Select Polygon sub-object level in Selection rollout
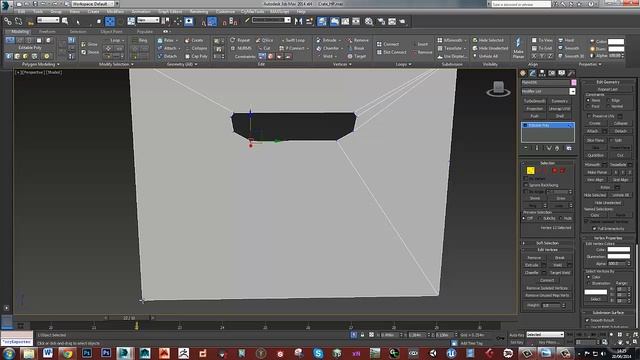The image size is (640, 360). [x=555, y=170]
